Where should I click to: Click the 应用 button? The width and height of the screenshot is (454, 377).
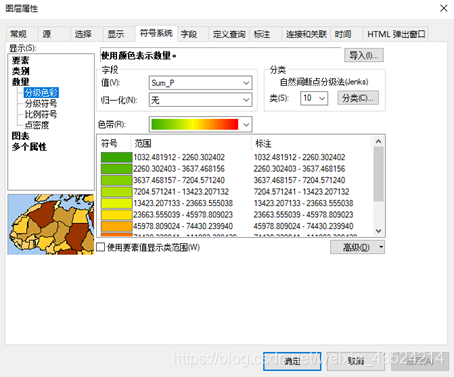[420, 361]
